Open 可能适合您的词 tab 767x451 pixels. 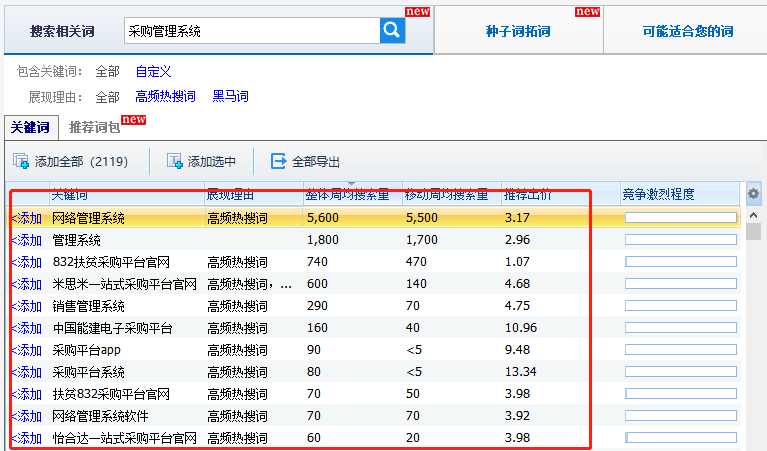click(687, 32)
